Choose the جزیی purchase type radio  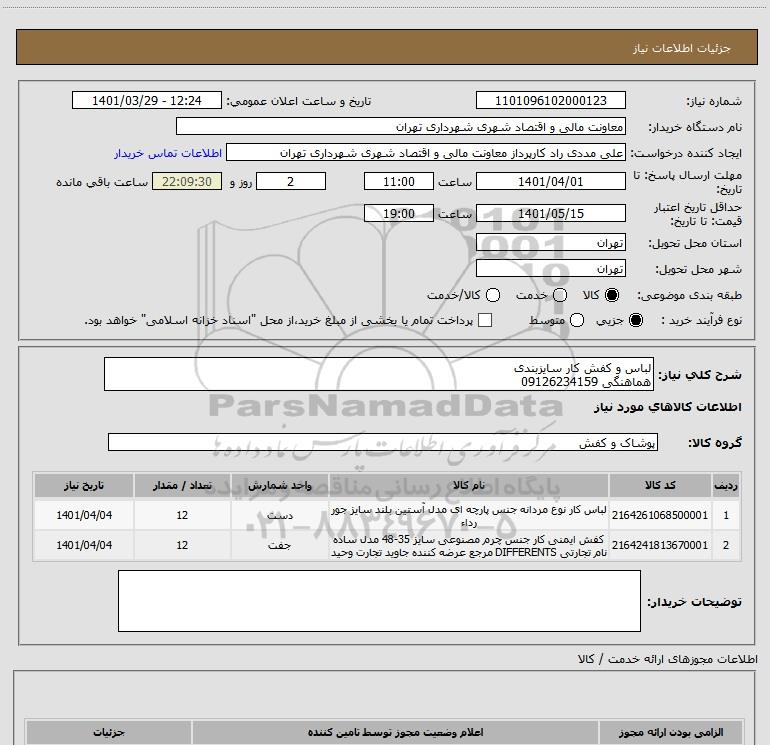[x=635, y=321]
